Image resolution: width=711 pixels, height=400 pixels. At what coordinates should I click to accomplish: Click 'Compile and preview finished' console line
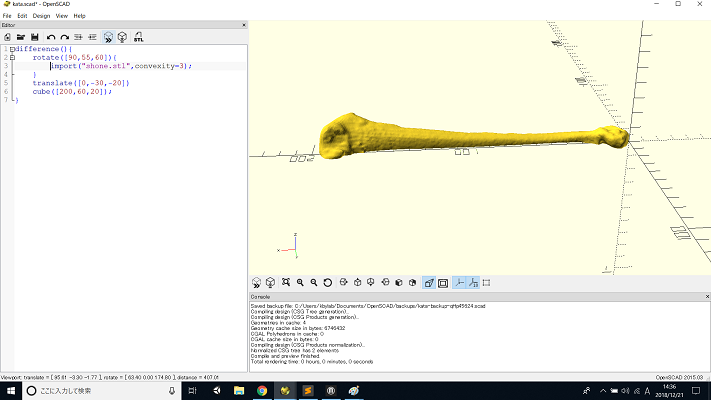tap(285, 356)
